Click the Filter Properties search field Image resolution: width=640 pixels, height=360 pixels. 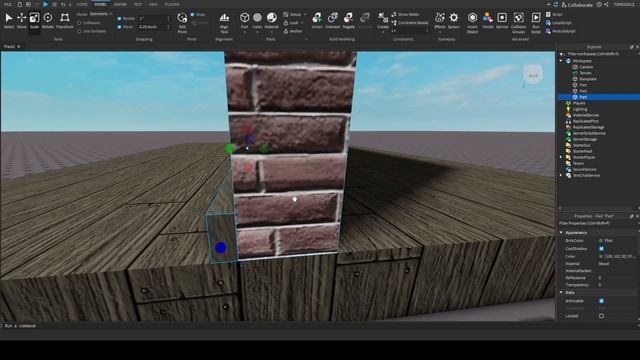point(597,224)
